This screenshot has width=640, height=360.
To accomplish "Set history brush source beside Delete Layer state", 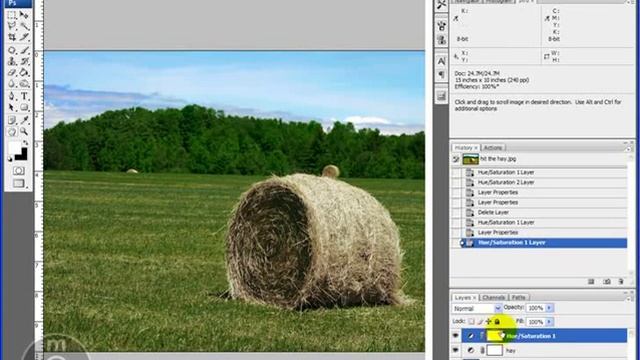I will coord(456,212).
